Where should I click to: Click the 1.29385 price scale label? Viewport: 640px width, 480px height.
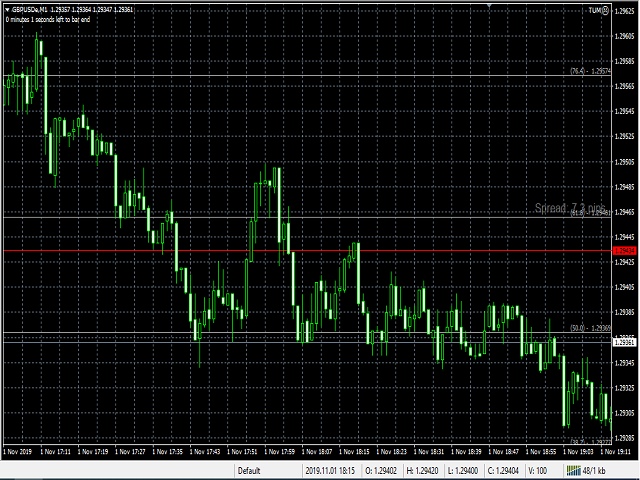coord(624,313)
